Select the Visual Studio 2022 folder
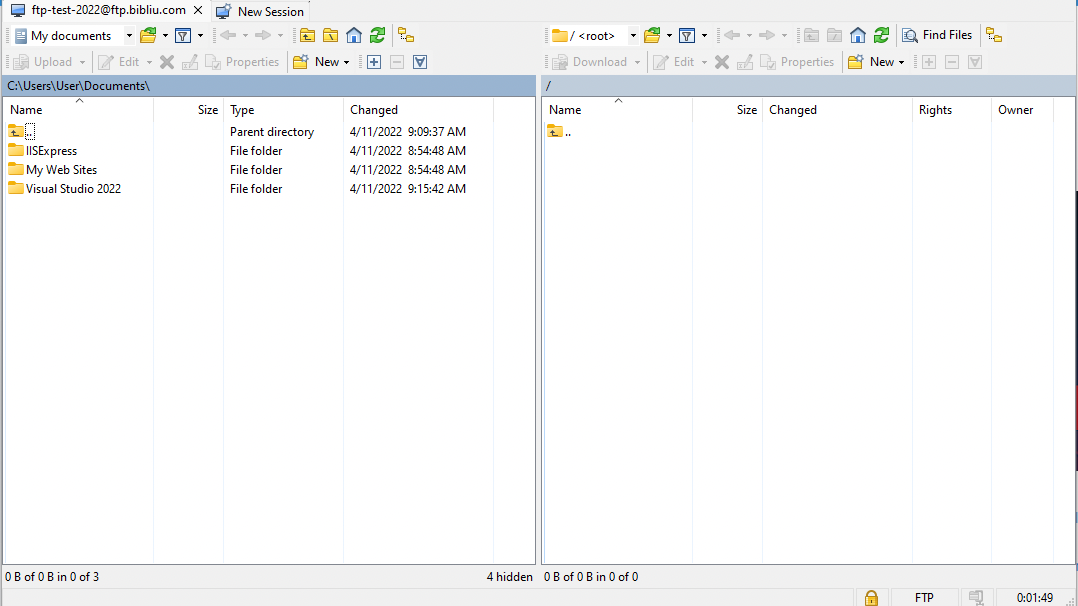The width and height of the screenshot is (1078, 606). click(x=73, y=189)
